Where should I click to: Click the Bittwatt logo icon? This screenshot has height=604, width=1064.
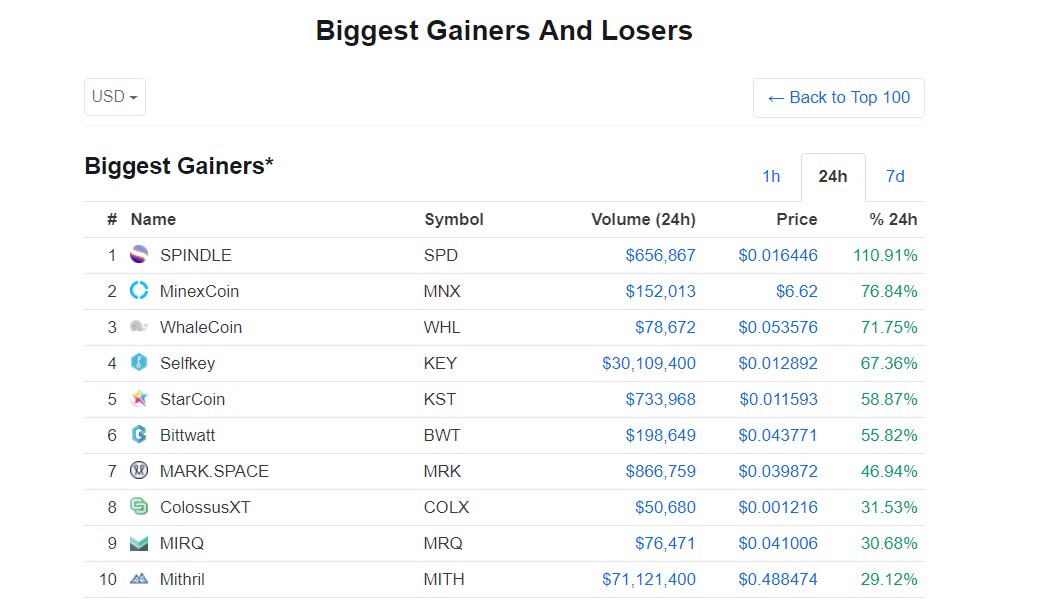pos(138,434)
